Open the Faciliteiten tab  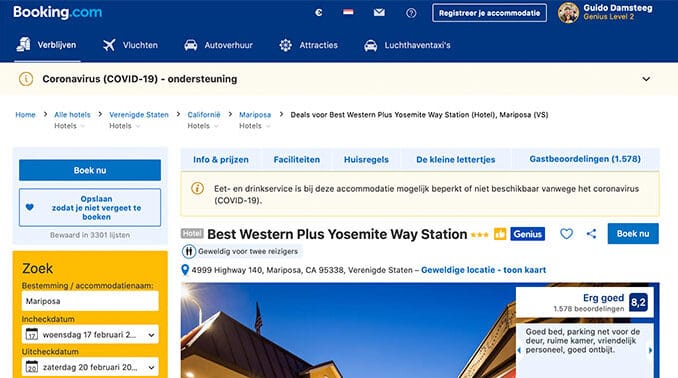(x=297, y=160)
